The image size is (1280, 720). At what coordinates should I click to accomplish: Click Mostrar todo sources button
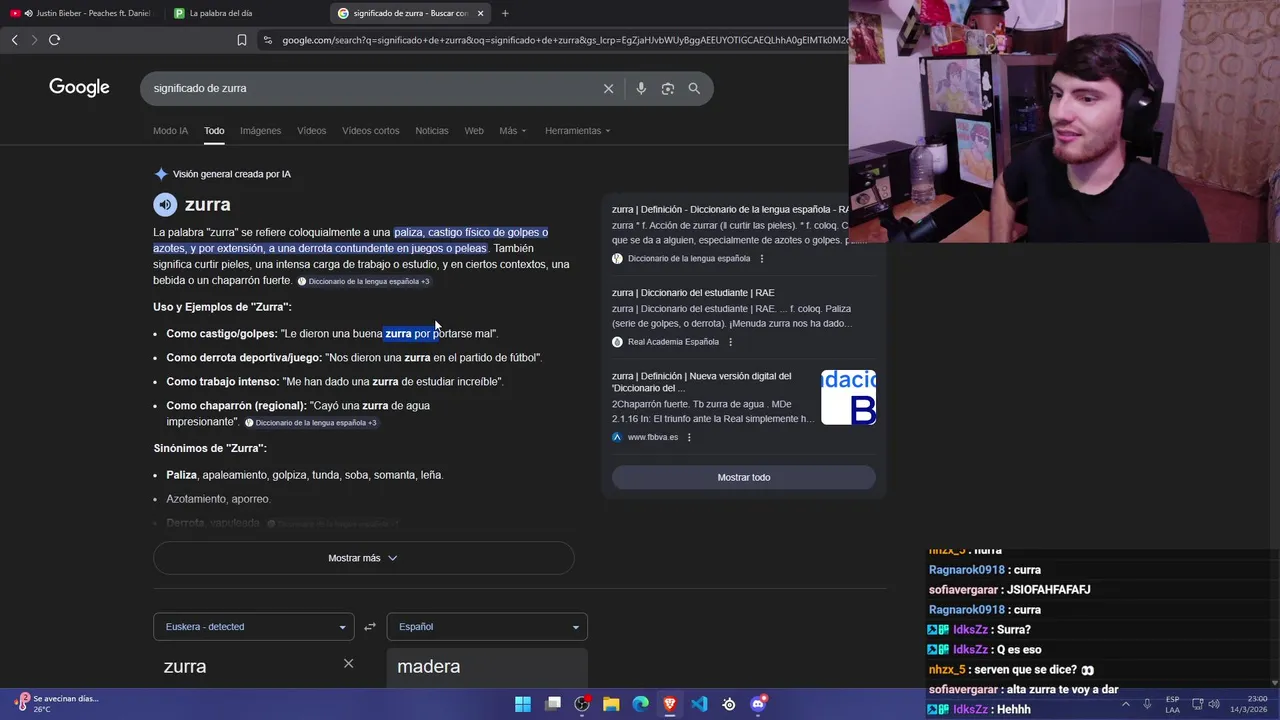coord(743,477)
